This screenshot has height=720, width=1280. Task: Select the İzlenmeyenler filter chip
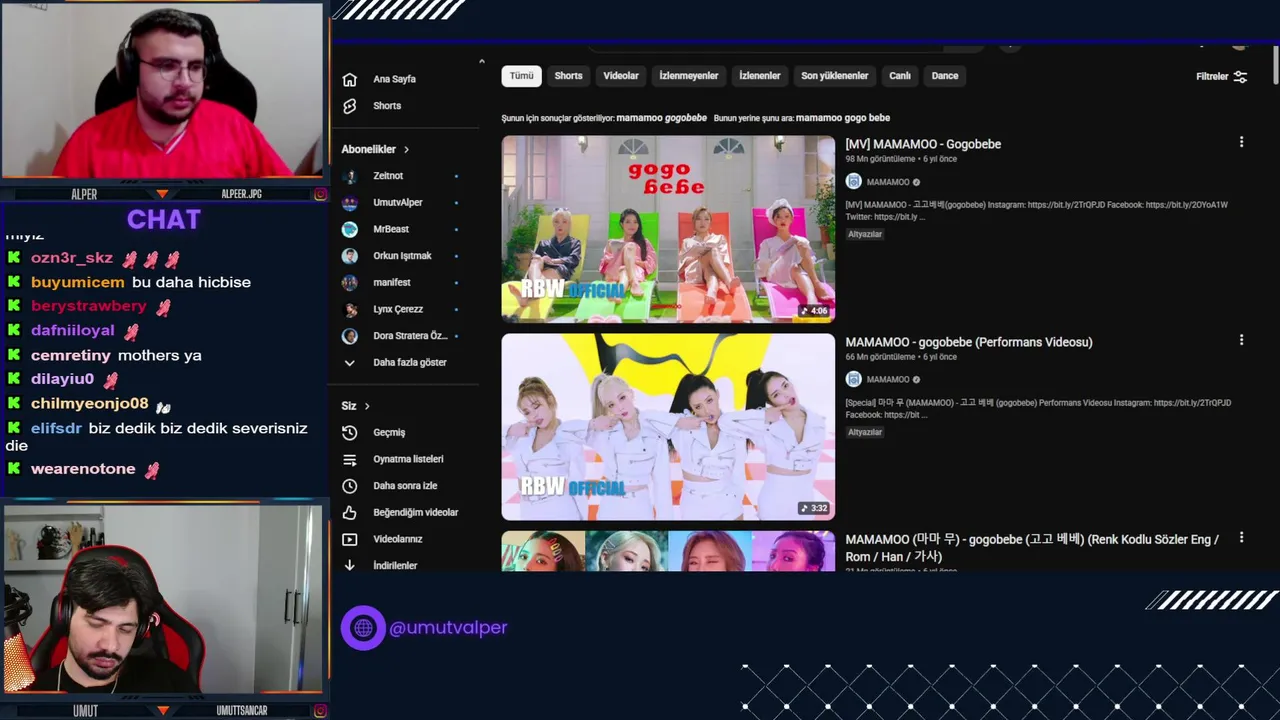tap(689, 76)
